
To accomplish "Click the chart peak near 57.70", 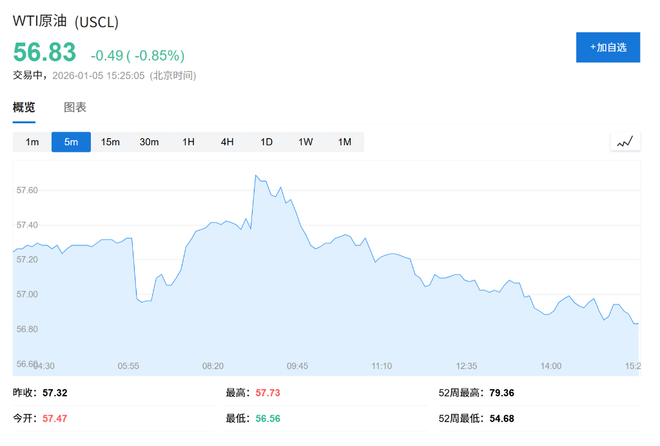I will coord(256,176).
